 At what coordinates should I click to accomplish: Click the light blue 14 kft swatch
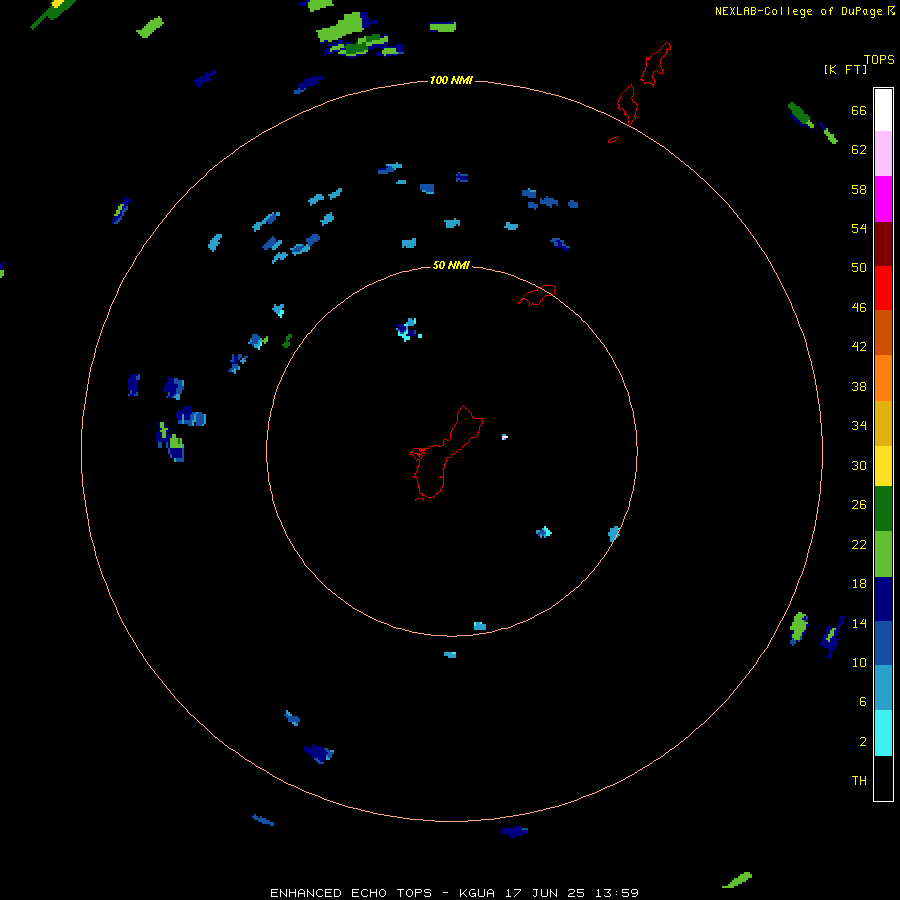coord(883,688)
